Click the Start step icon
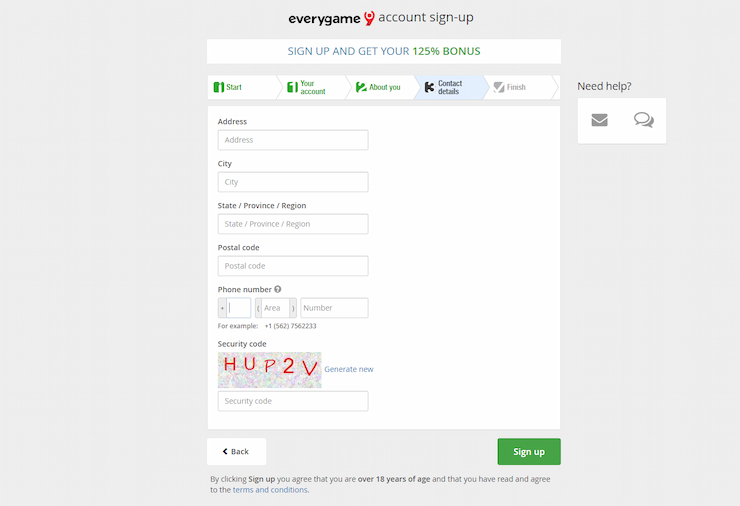Screen dimensions: 740x506 click(219, 87)
